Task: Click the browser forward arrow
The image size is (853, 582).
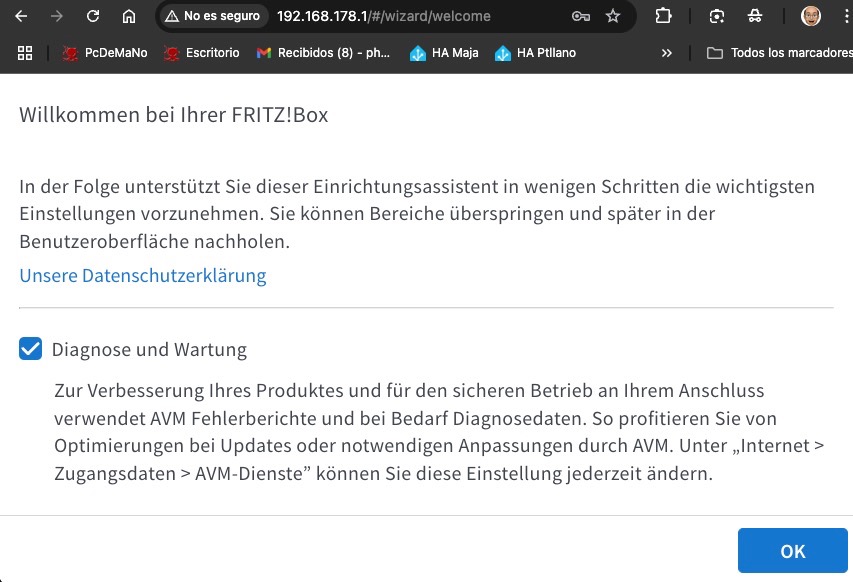Action: tap(57, 16)
